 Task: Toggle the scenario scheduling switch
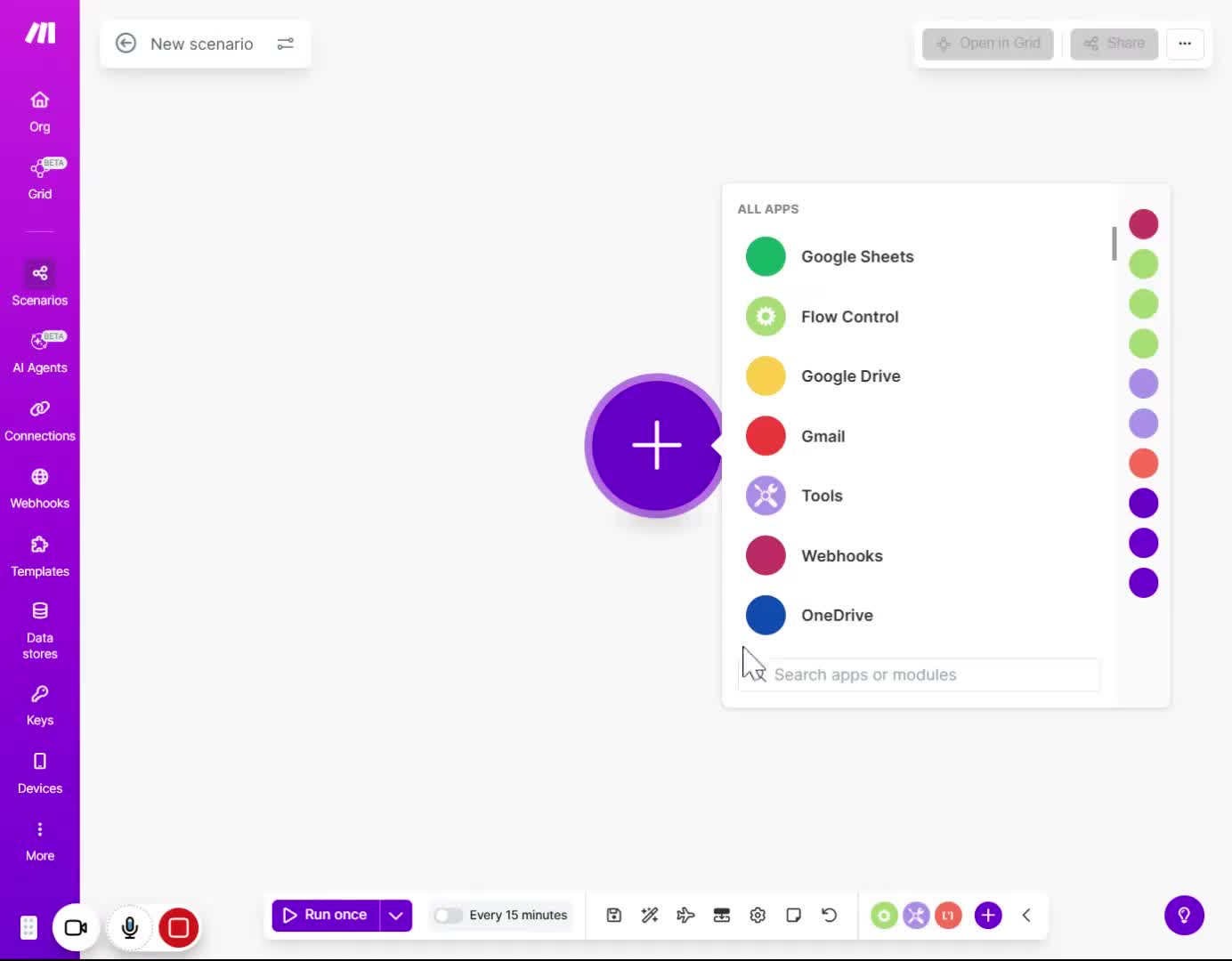[x=448, y=916]
